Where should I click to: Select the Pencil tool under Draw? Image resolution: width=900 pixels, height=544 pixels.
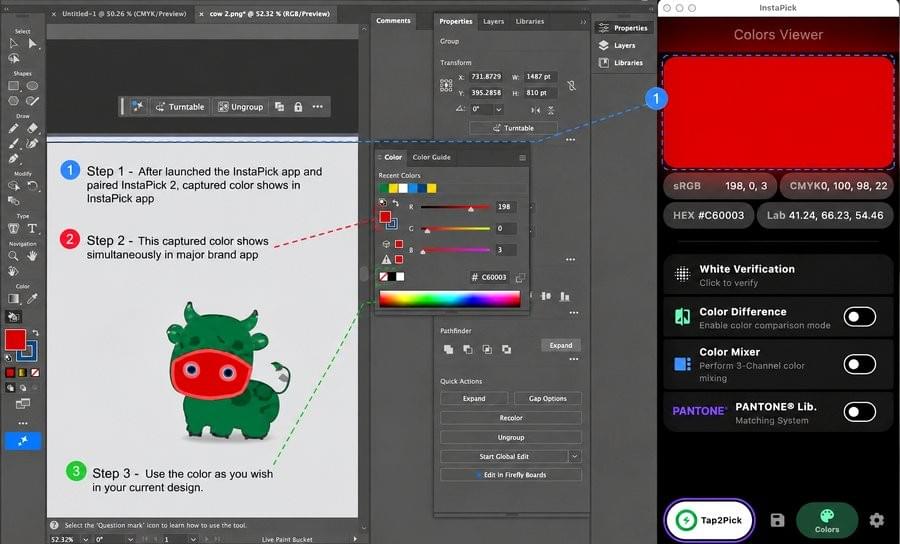[x=13, y=128]
